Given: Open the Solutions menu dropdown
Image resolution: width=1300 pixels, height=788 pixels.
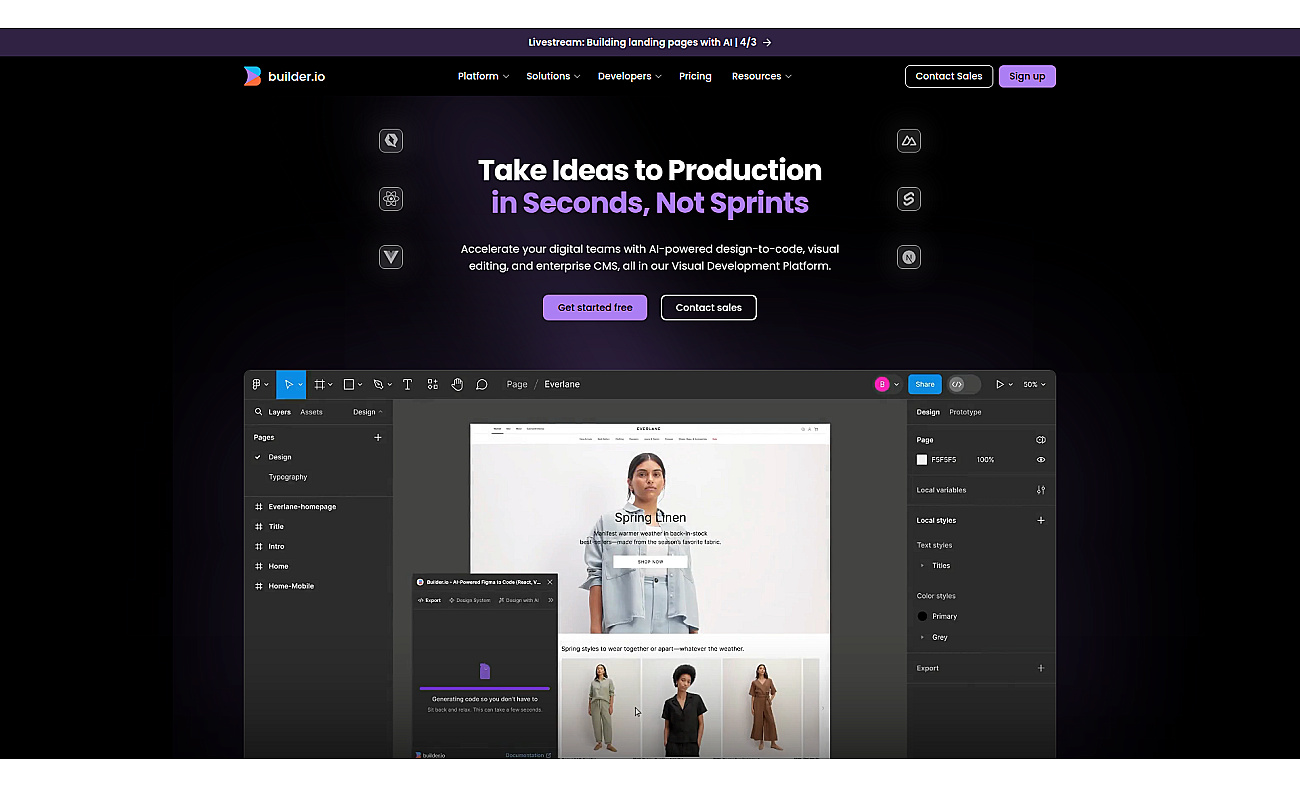Looking at the screenshot, I should click(553, 76).
